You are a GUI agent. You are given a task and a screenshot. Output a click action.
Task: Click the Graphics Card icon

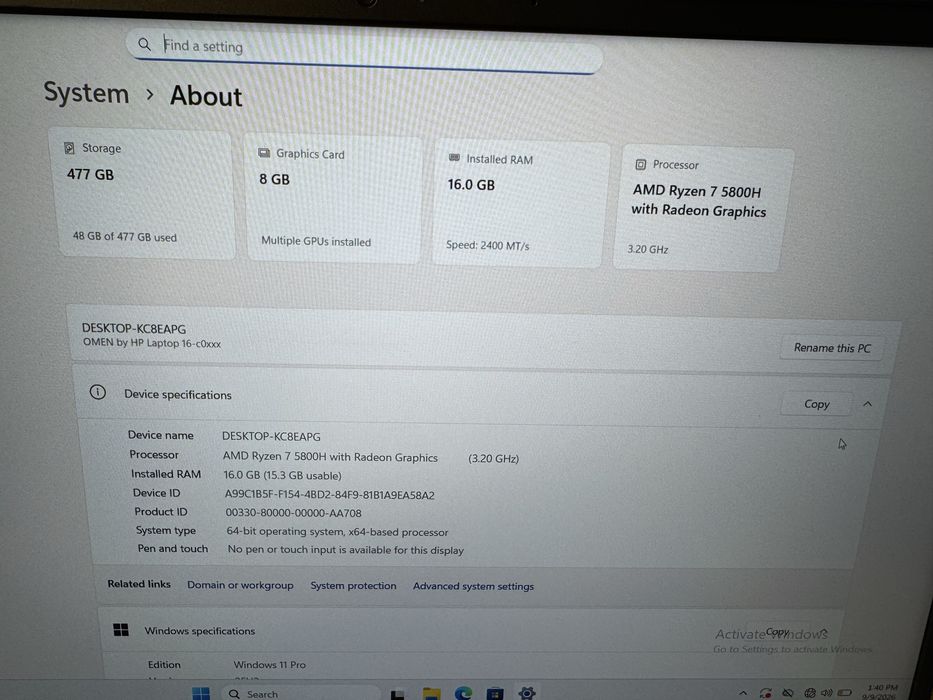tap(264, 153)
